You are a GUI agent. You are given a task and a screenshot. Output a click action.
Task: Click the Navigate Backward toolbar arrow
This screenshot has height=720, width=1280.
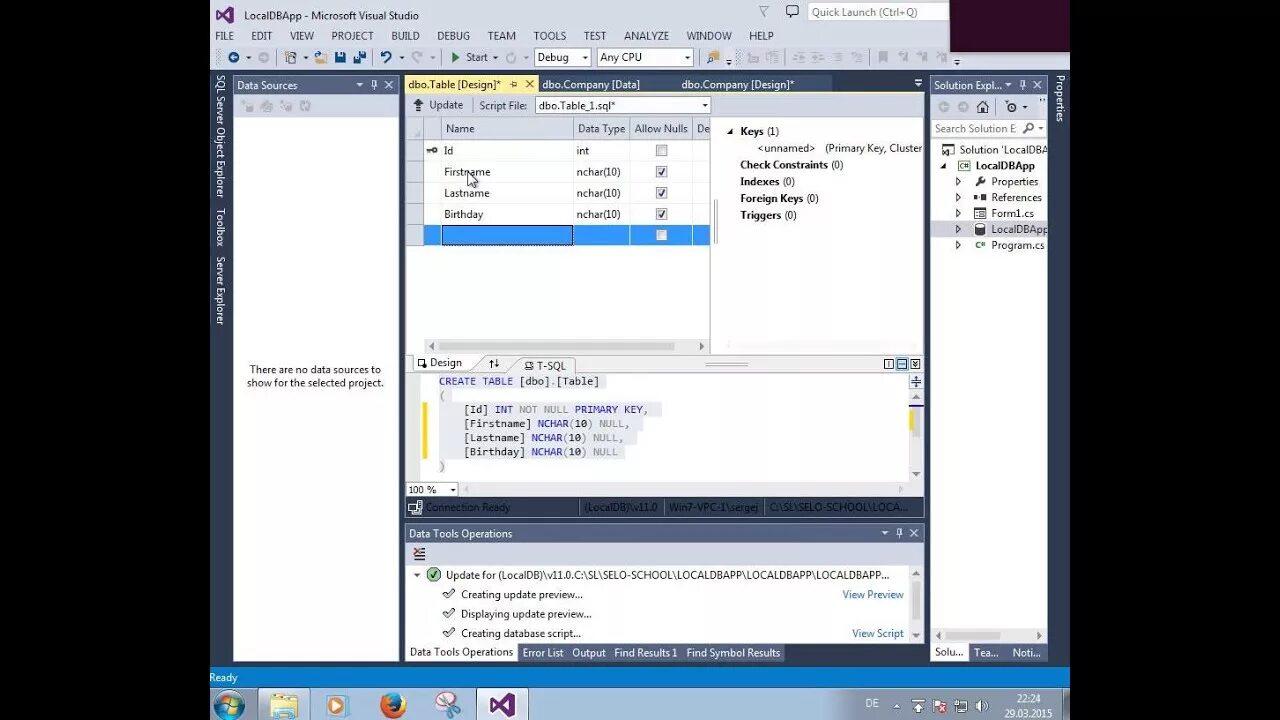point(233,58)
